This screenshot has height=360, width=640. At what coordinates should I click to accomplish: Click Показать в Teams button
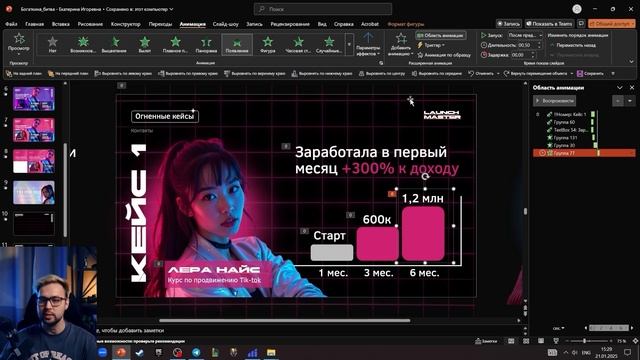click(549, 24)
